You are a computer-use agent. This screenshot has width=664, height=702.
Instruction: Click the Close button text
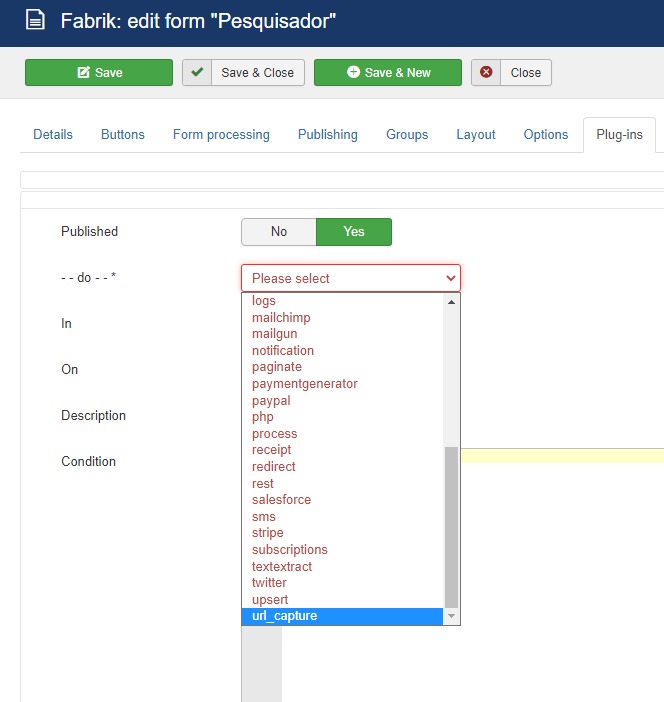click(x=526, y=73)
